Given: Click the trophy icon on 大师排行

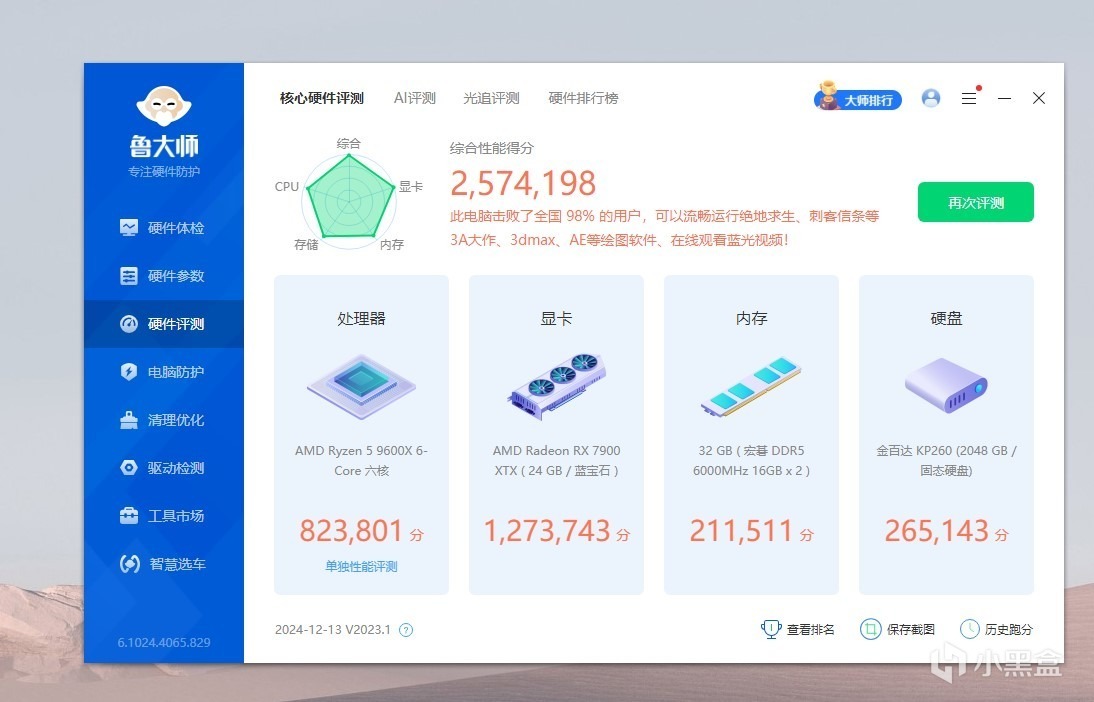Looking at the screenshot, I should (x=828, y=96).
